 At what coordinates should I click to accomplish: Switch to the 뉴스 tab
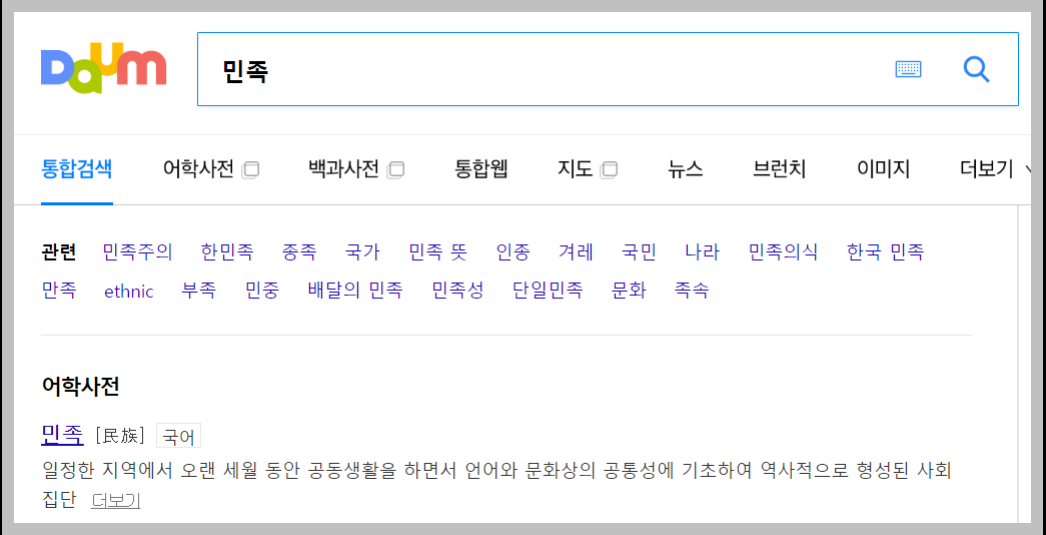685,169
